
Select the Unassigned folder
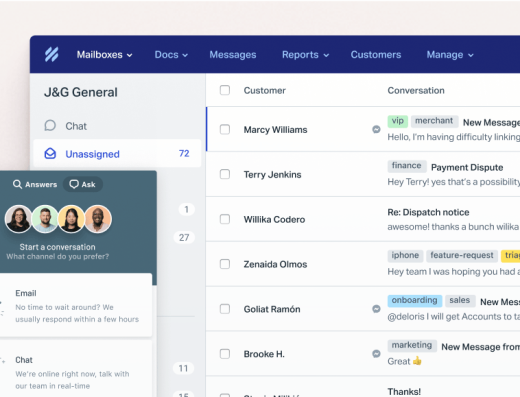pyautogui.click(x=117, y=153)
